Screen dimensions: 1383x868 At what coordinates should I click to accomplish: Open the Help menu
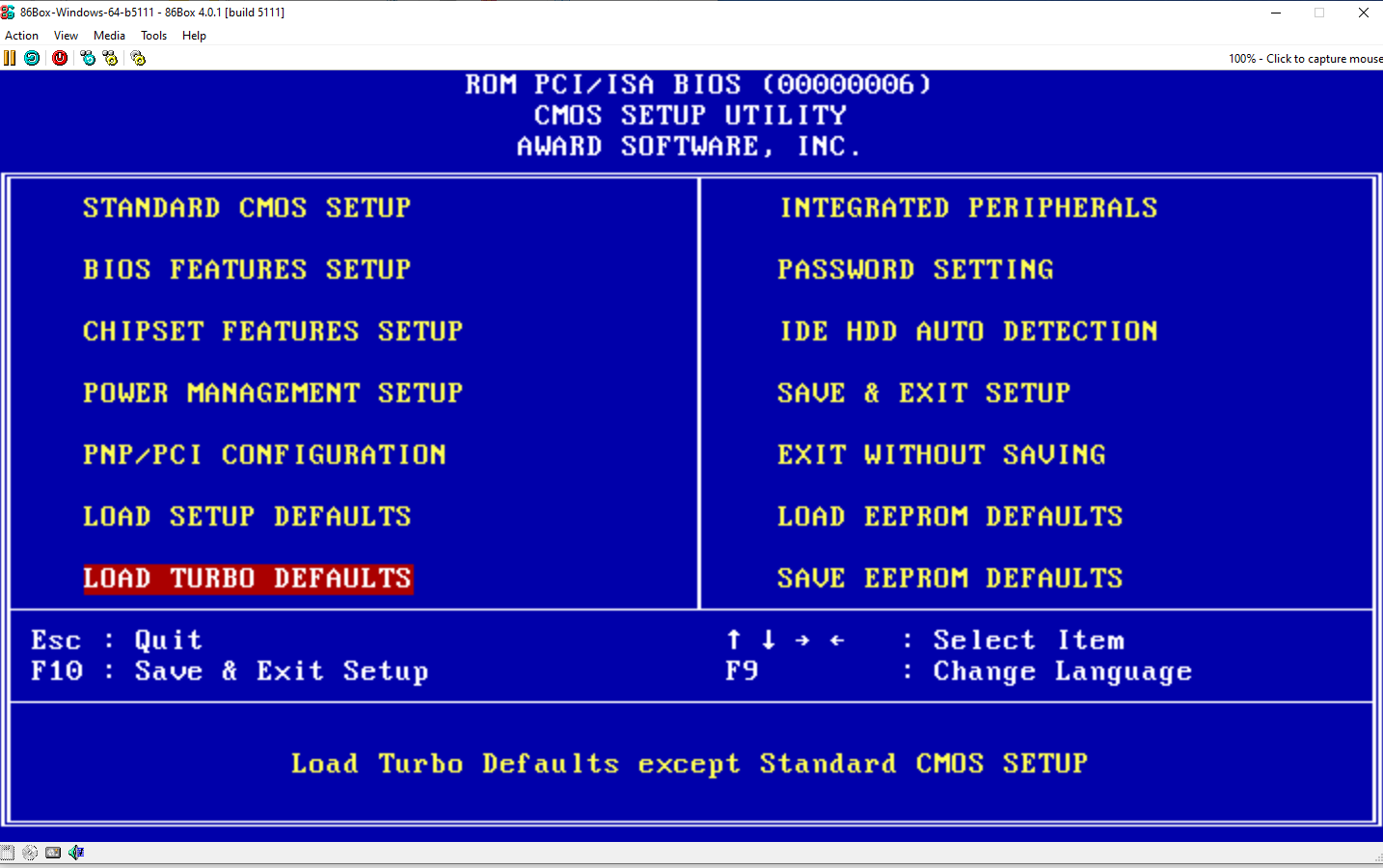pos(194,36)
